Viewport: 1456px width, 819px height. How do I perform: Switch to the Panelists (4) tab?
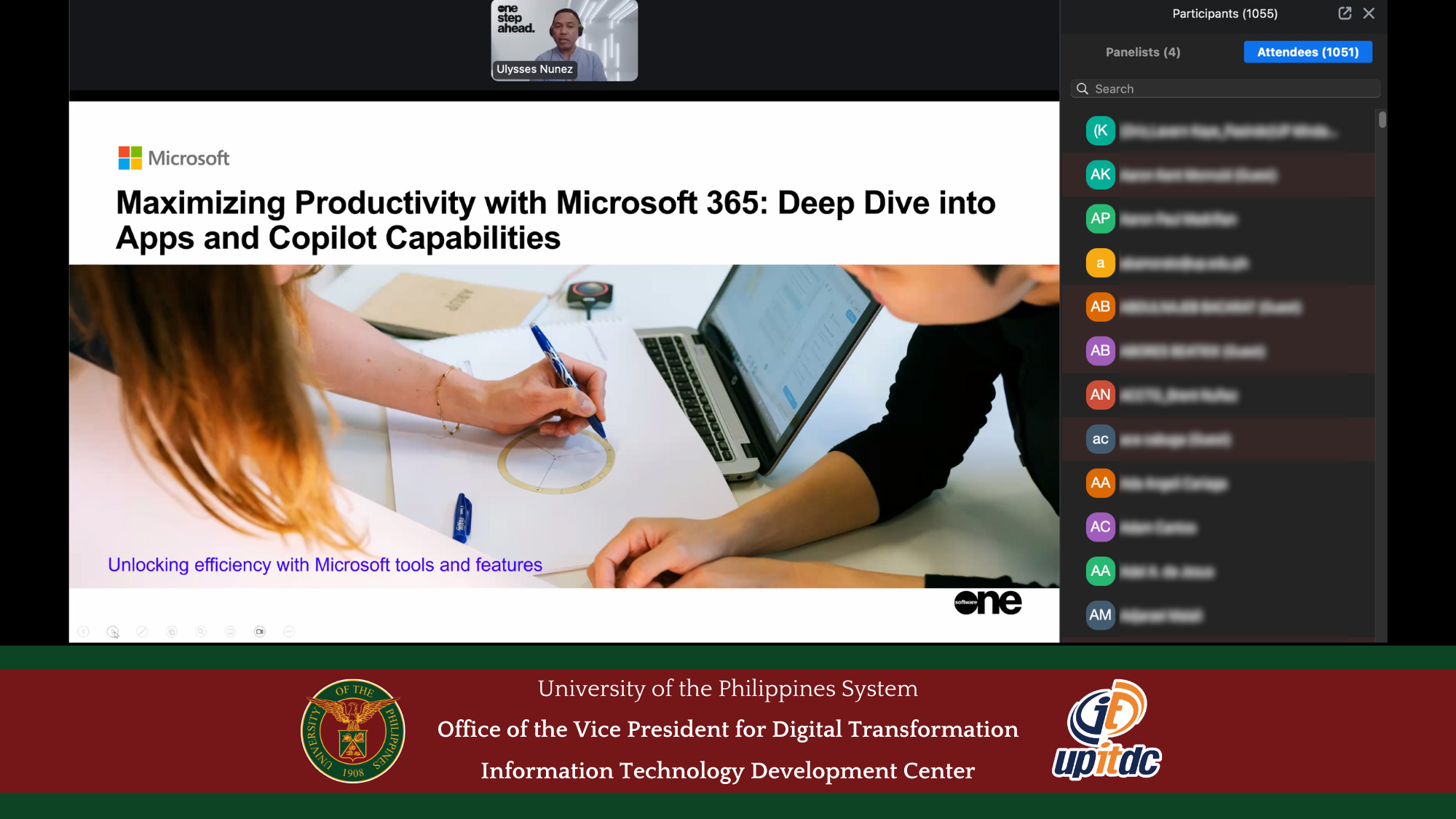coord(1143,52)
